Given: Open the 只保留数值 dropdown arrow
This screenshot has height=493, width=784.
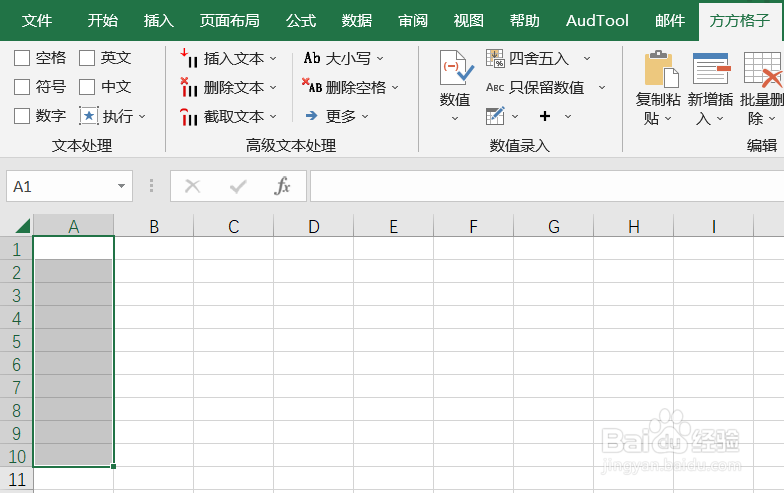Looking at the screenshot, I should click(602, 88).
